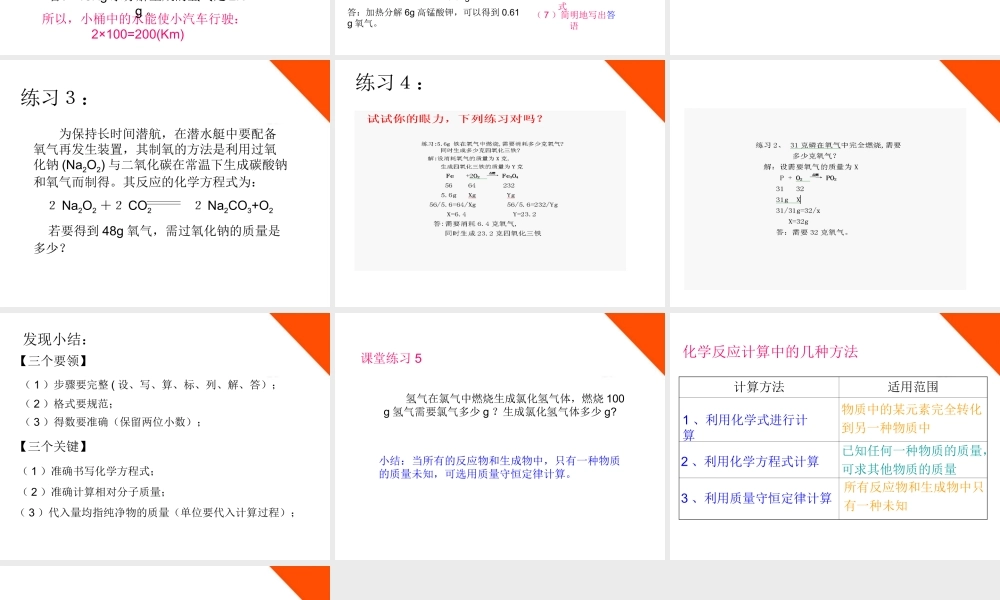Click the embedded Fe + 2O2 exercise image

click(x=490, y=191)
